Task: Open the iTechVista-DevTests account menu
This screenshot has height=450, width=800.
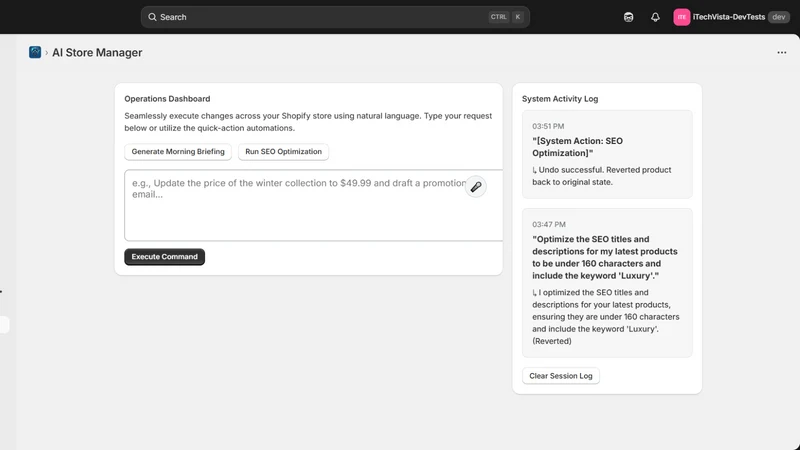Action: pyautogui.click(x=732, y=17)
